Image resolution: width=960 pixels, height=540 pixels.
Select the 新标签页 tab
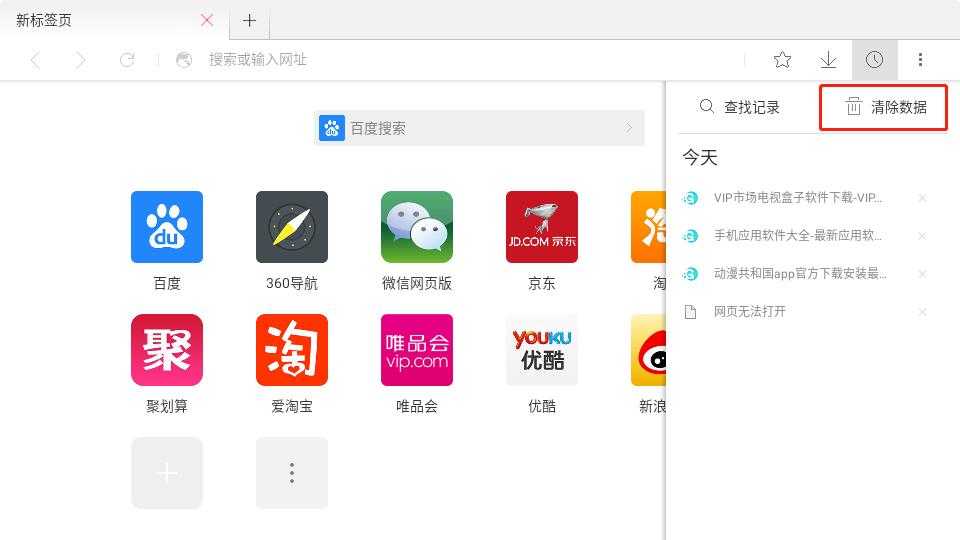[x=100, y=20]
